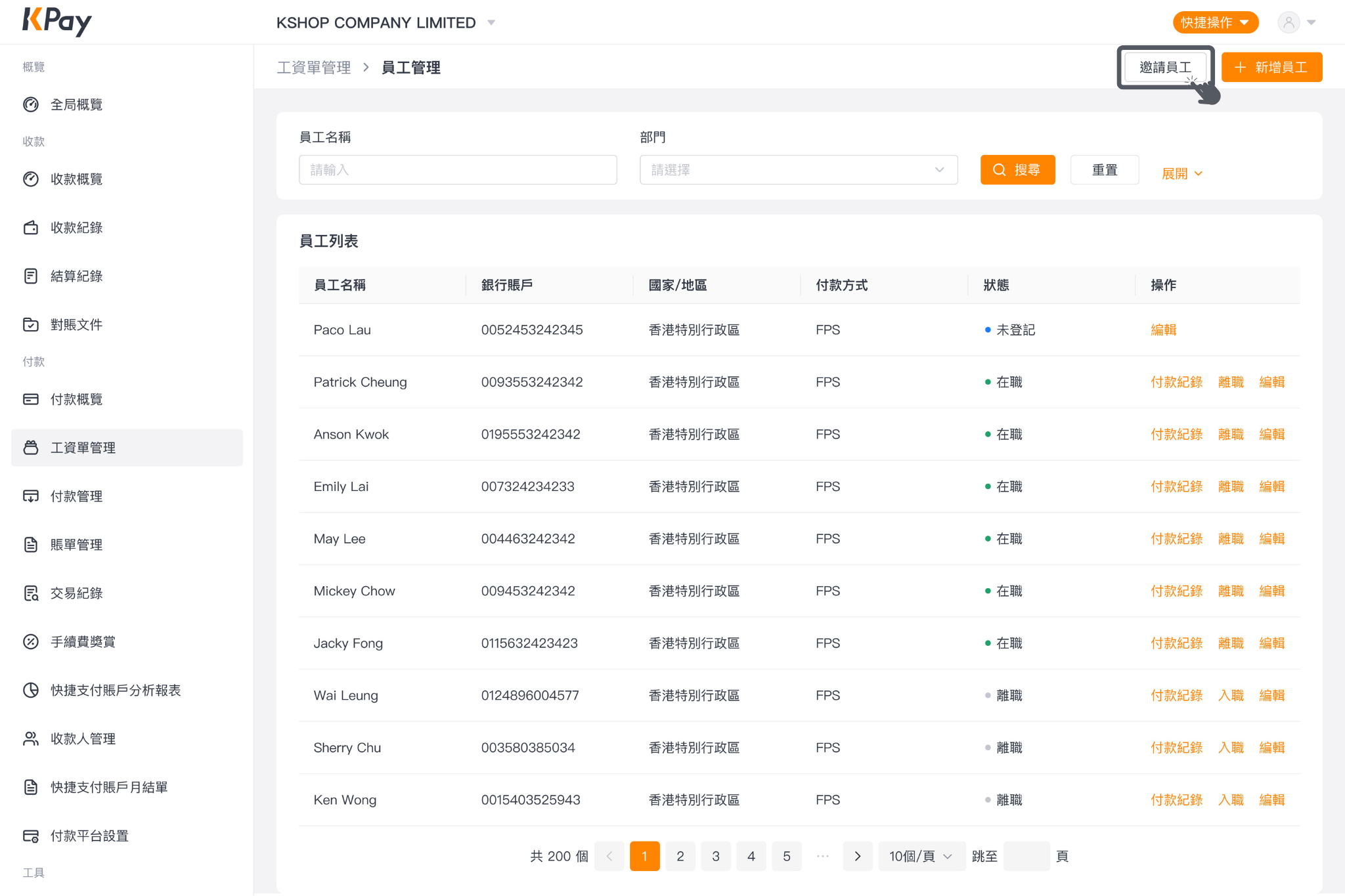Open the 快捷操作 dropdown
Screen dimensions: 1345x896
coord(1216,22)
